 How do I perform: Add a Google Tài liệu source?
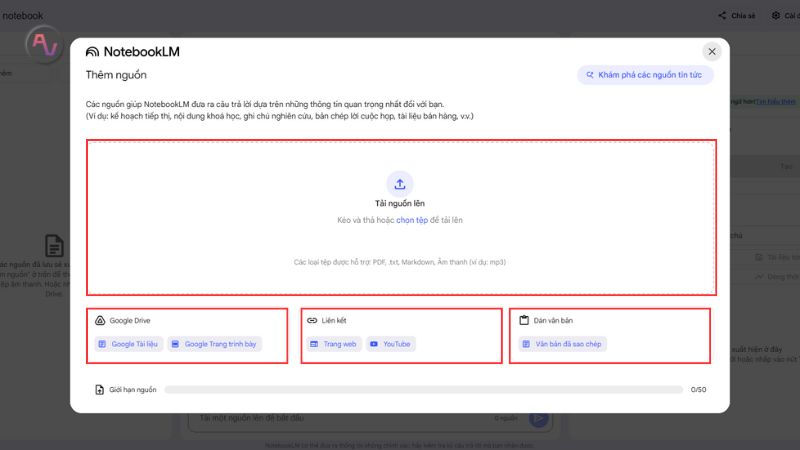click(129, 344)
